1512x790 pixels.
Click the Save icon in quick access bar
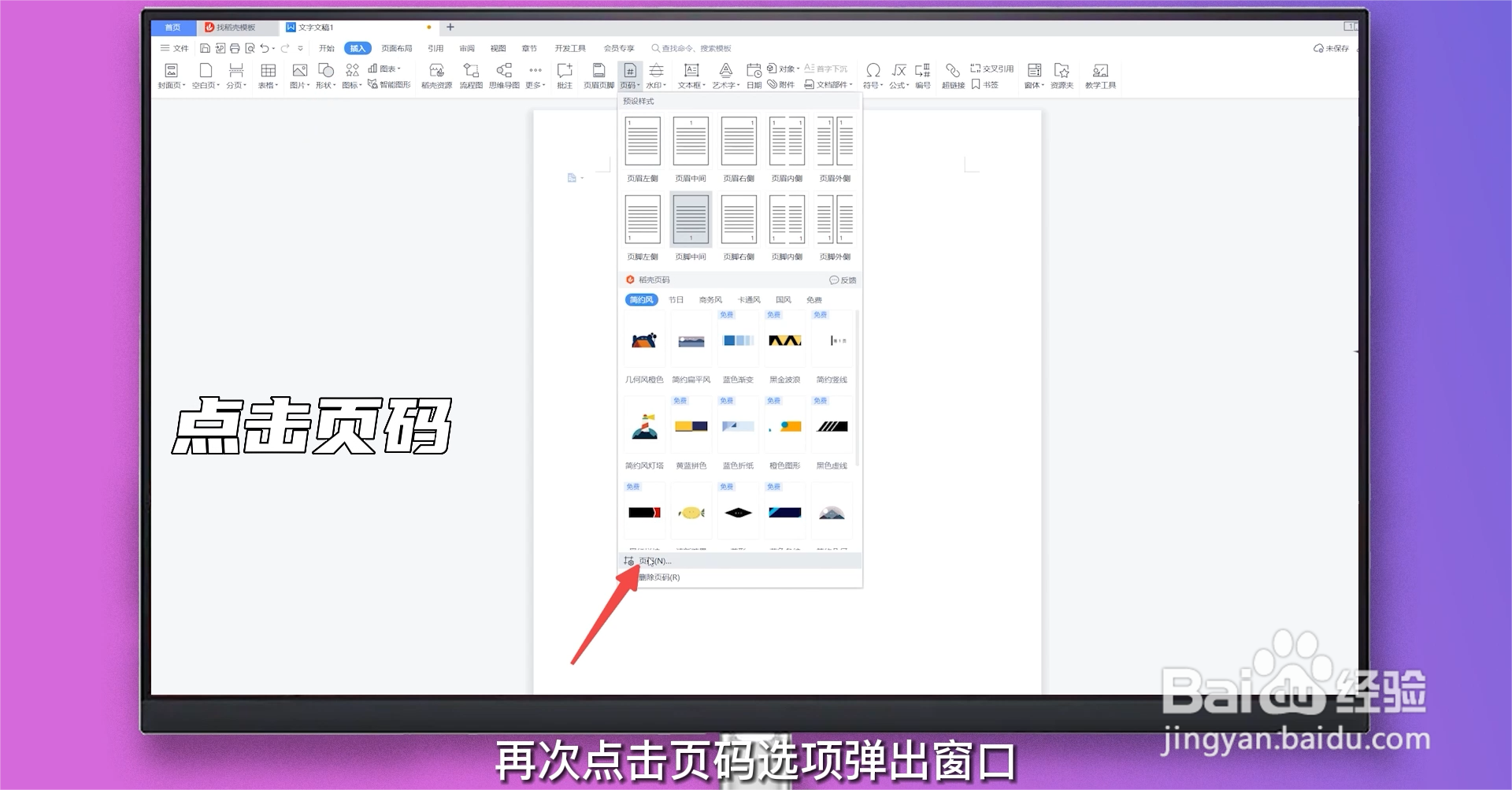[x=205, y=49]
